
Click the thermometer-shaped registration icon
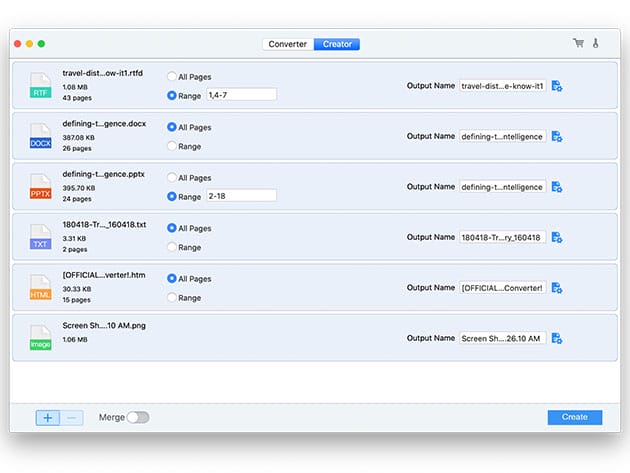click(595, 44)
